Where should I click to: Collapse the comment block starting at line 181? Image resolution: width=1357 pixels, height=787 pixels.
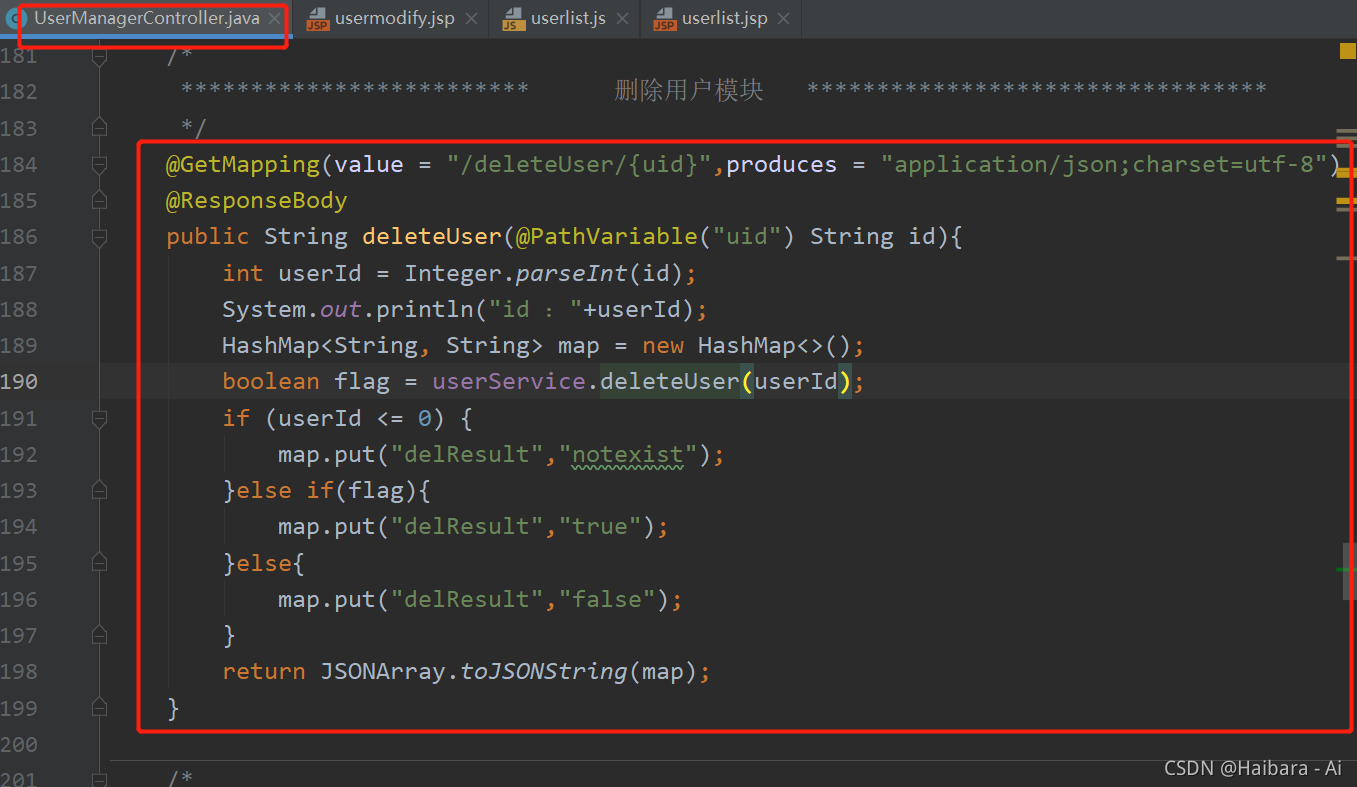(x=99, y=56)
